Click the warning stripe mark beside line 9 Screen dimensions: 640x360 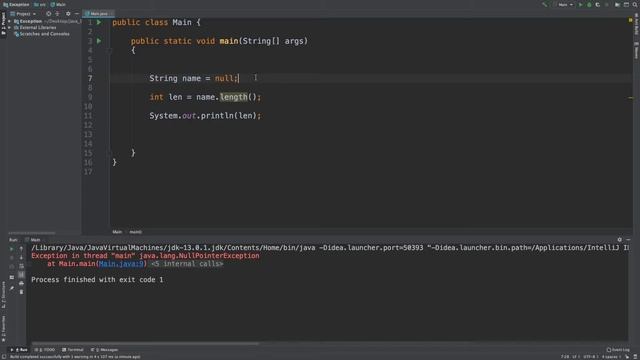(630, 98)
